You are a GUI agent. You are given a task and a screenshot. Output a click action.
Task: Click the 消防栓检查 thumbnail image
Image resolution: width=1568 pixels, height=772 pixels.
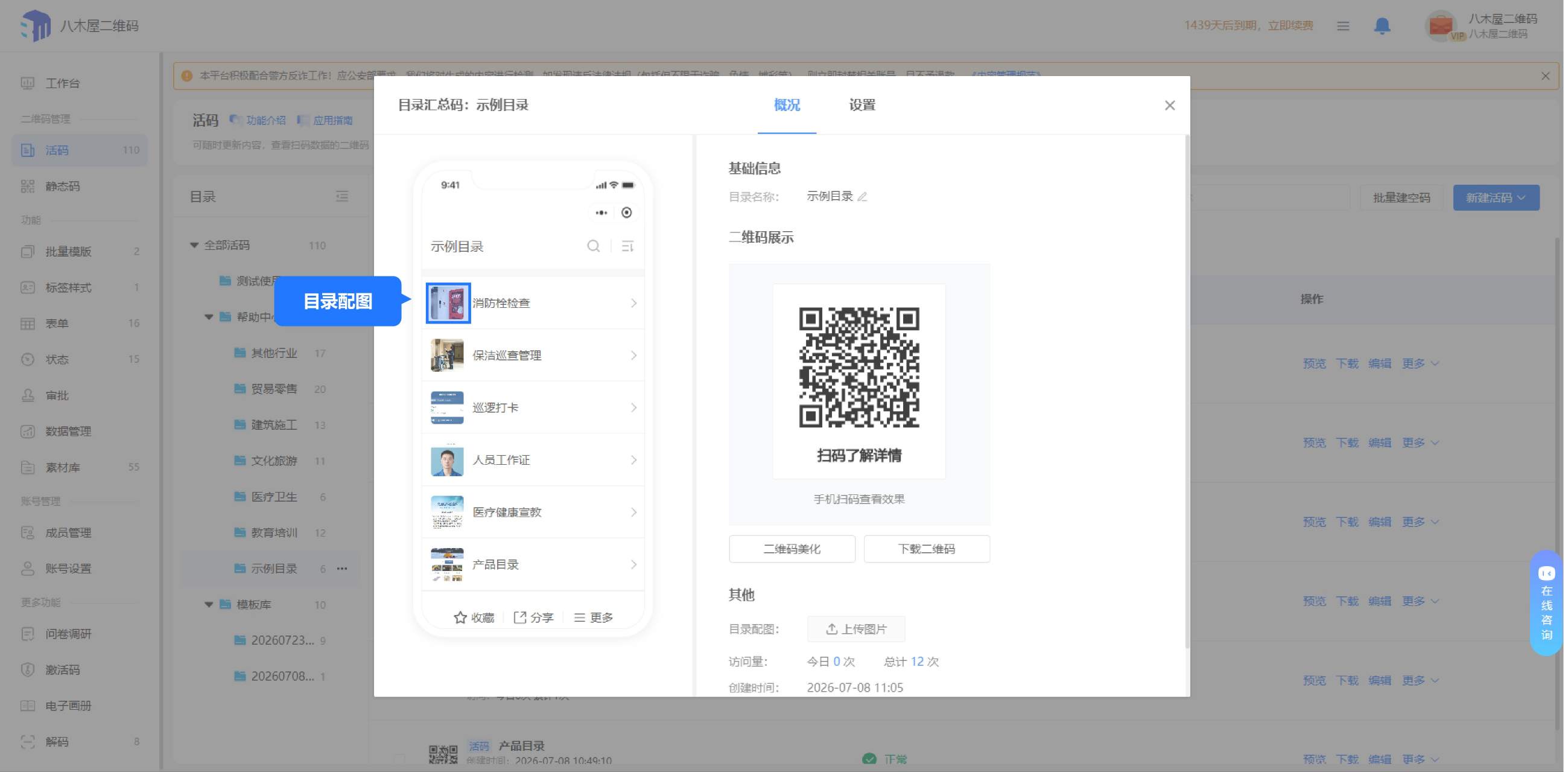pos(448,303)
